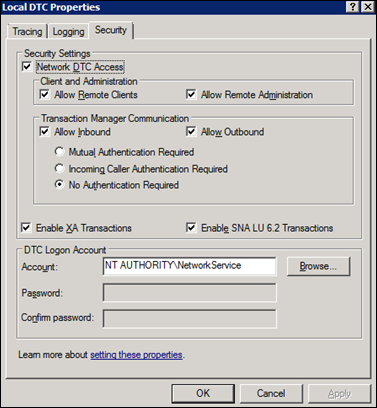Toggle Enable XA Transactions checkbox
Viewport: 377px width, 408px height.
pyautogui.click(x=26, y=228)
